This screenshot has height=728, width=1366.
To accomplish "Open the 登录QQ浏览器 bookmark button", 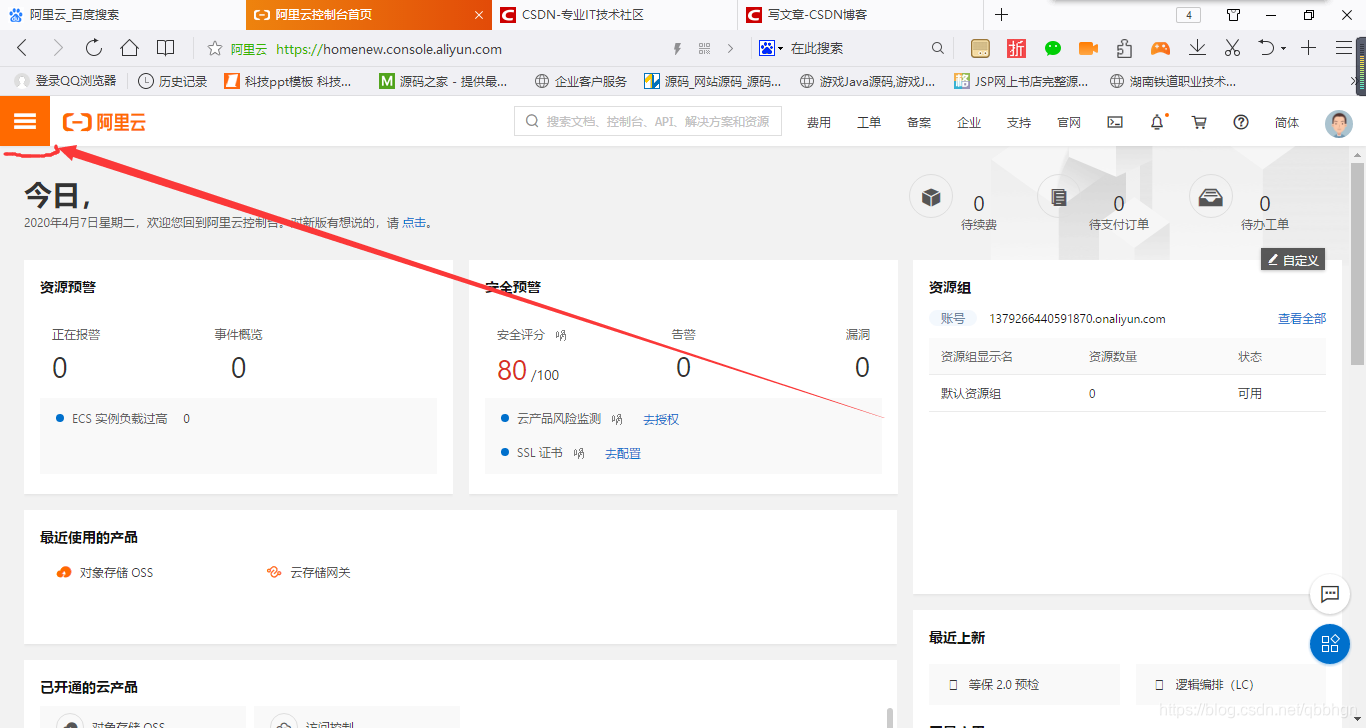I will pos(66,81).
